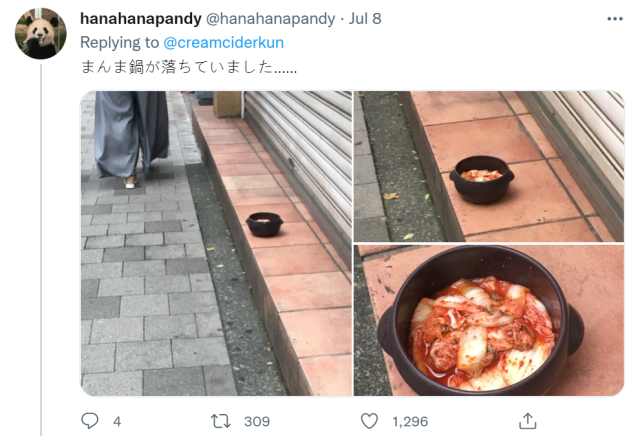The width and height of the screenshot is (640, 436).
Task: Open the panda profile avatar
Action: tap(40, 33)
